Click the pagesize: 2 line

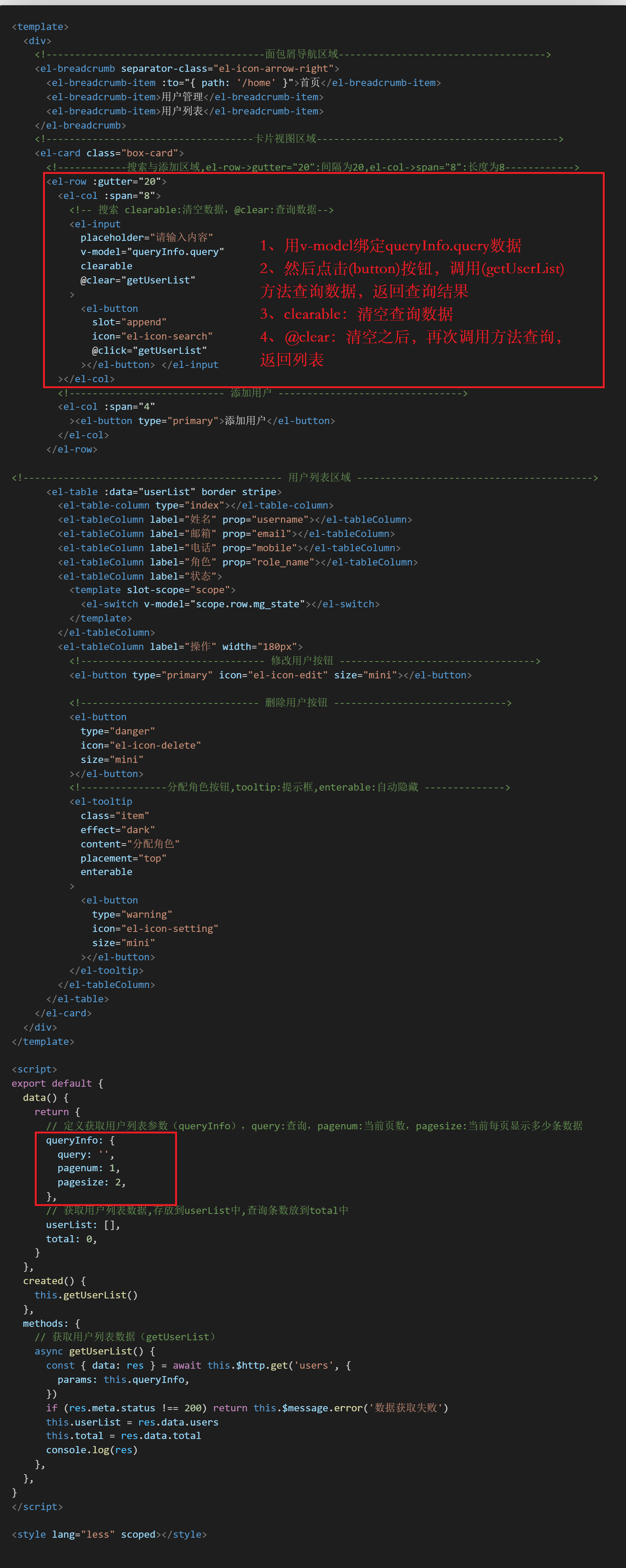click(92, 1183)
